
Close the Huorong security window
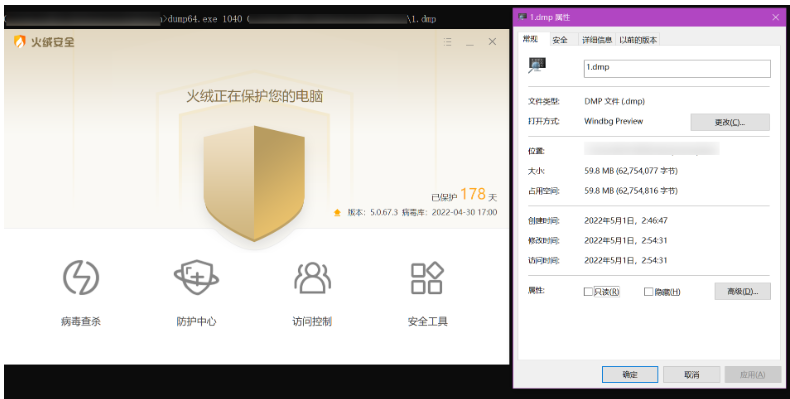coord(492,42)
